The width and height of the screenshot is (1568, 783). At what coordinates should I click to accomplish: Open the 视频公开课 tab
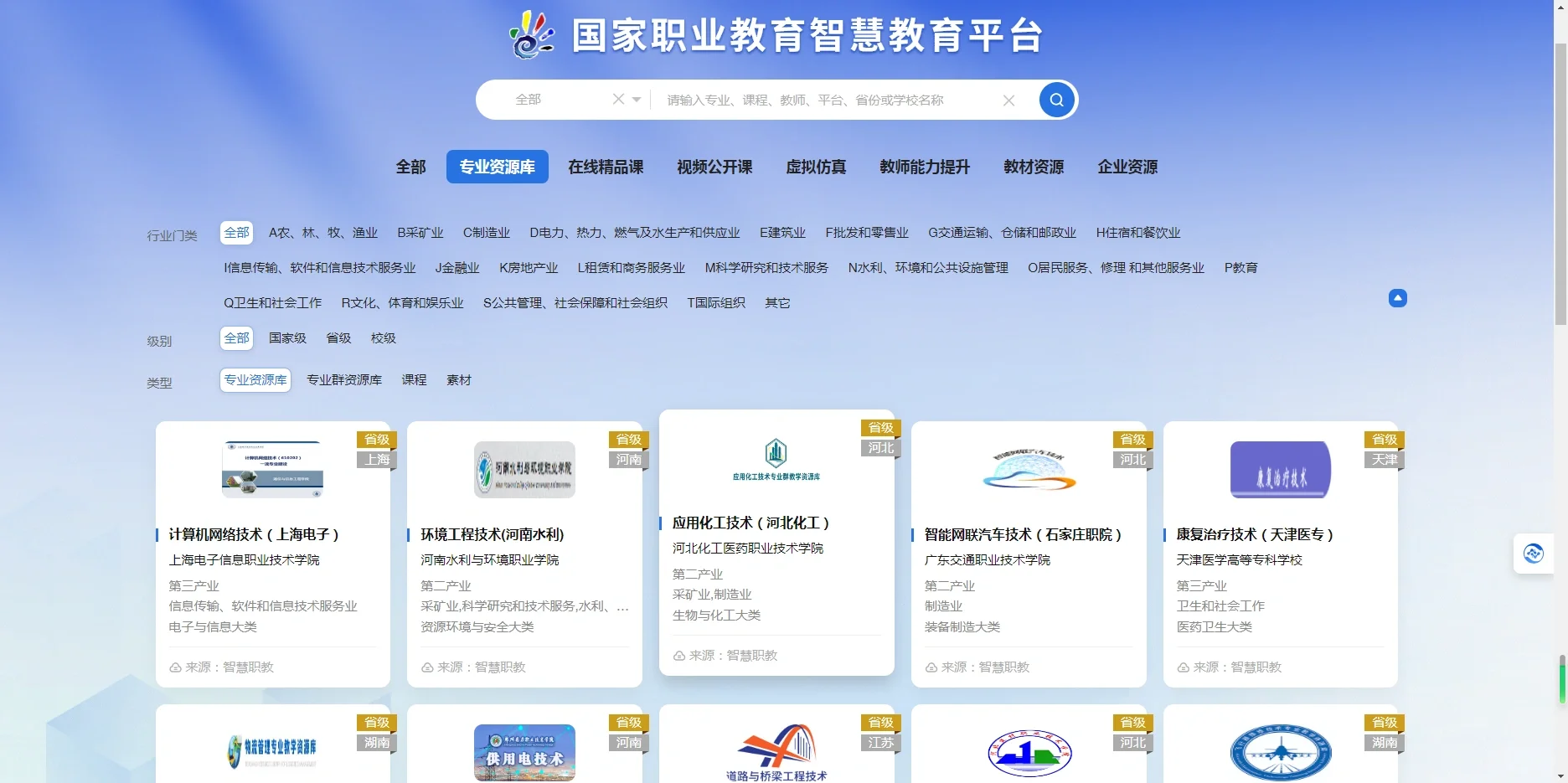click(x=714, y=167)
